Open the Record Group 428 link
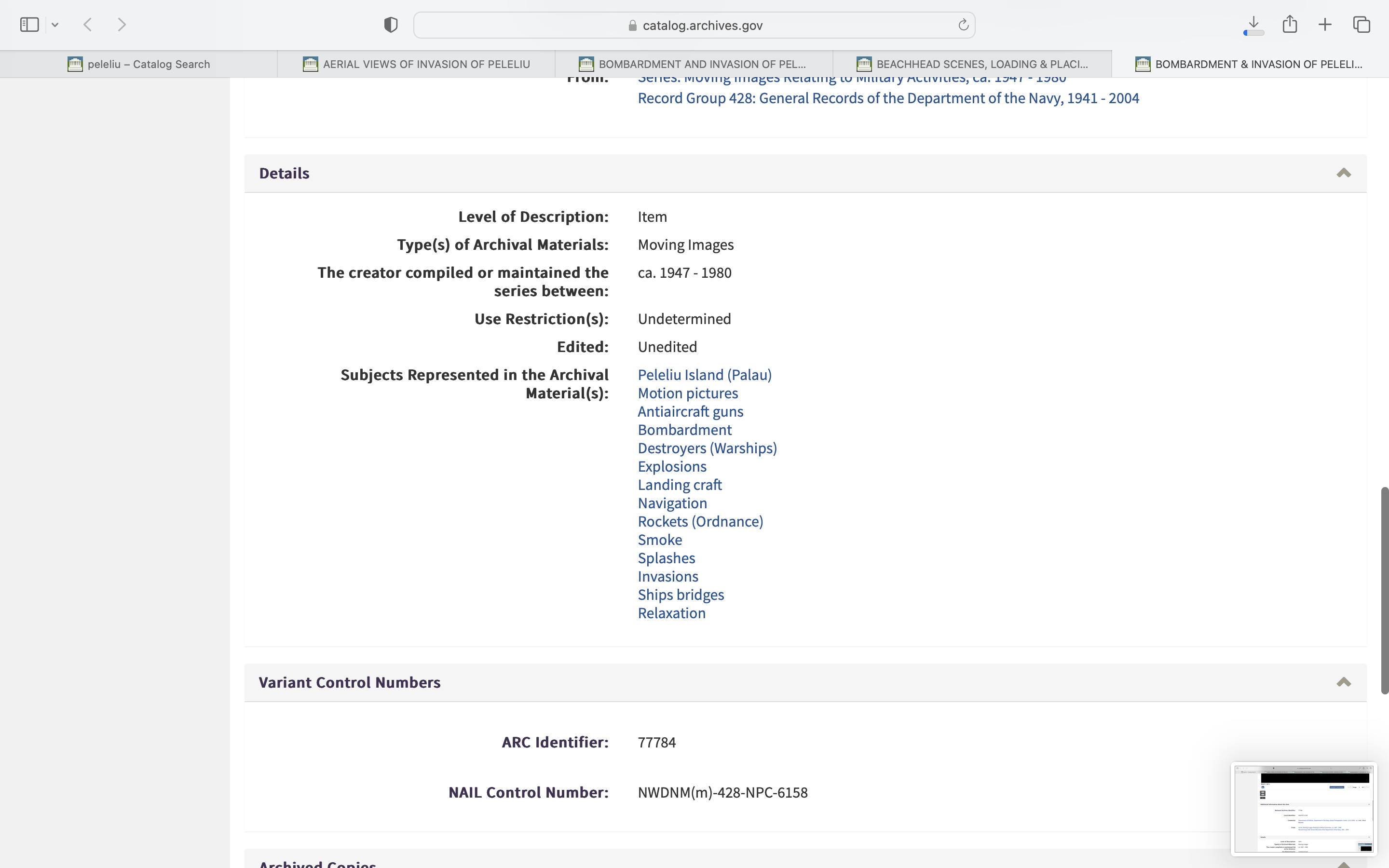 [x=888, y=98]
